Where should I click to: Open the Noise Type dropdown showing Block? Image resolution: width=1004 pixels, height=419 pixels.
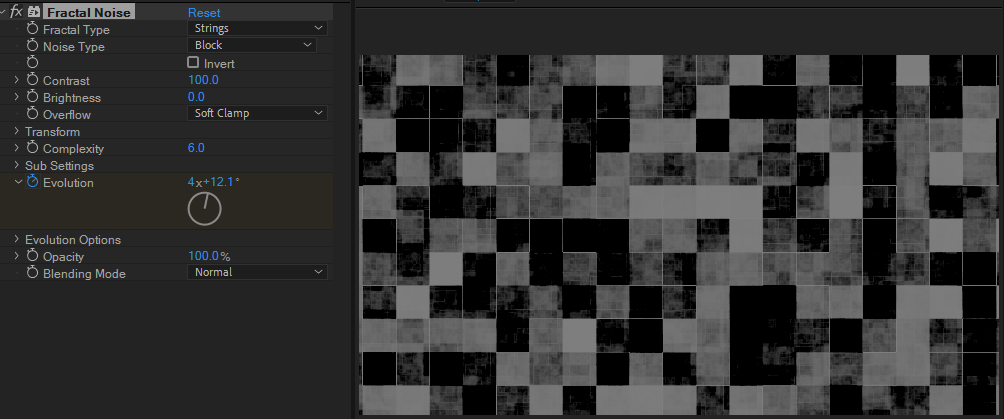coord(252,45)
